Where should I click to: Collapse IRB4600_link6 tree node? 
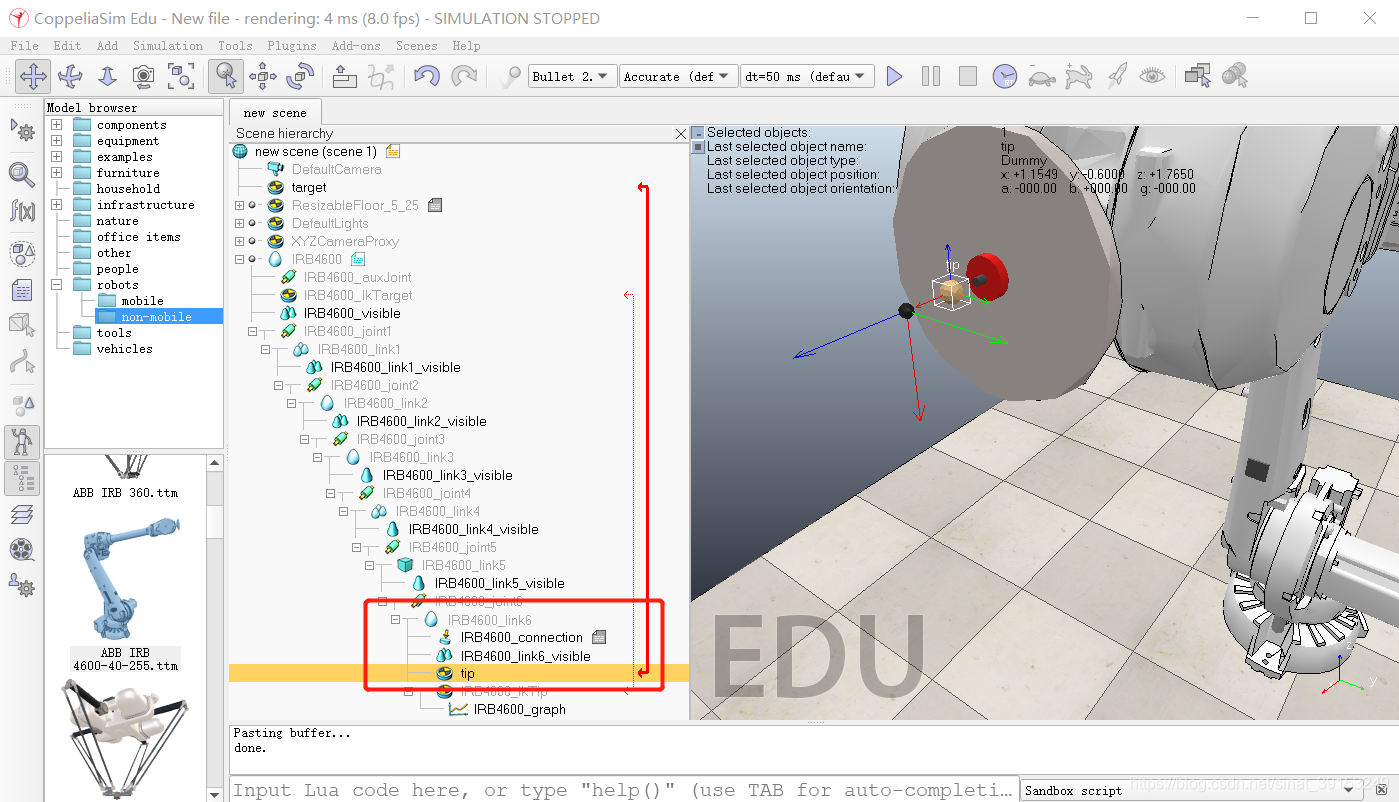tap(395, 619)
